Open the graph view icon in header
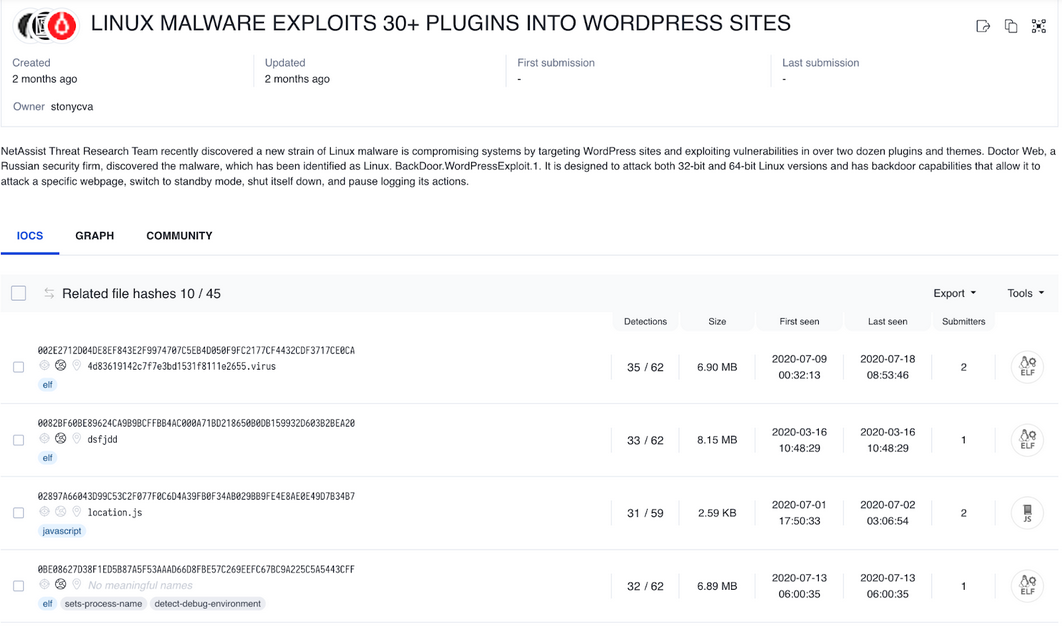 1038,26
